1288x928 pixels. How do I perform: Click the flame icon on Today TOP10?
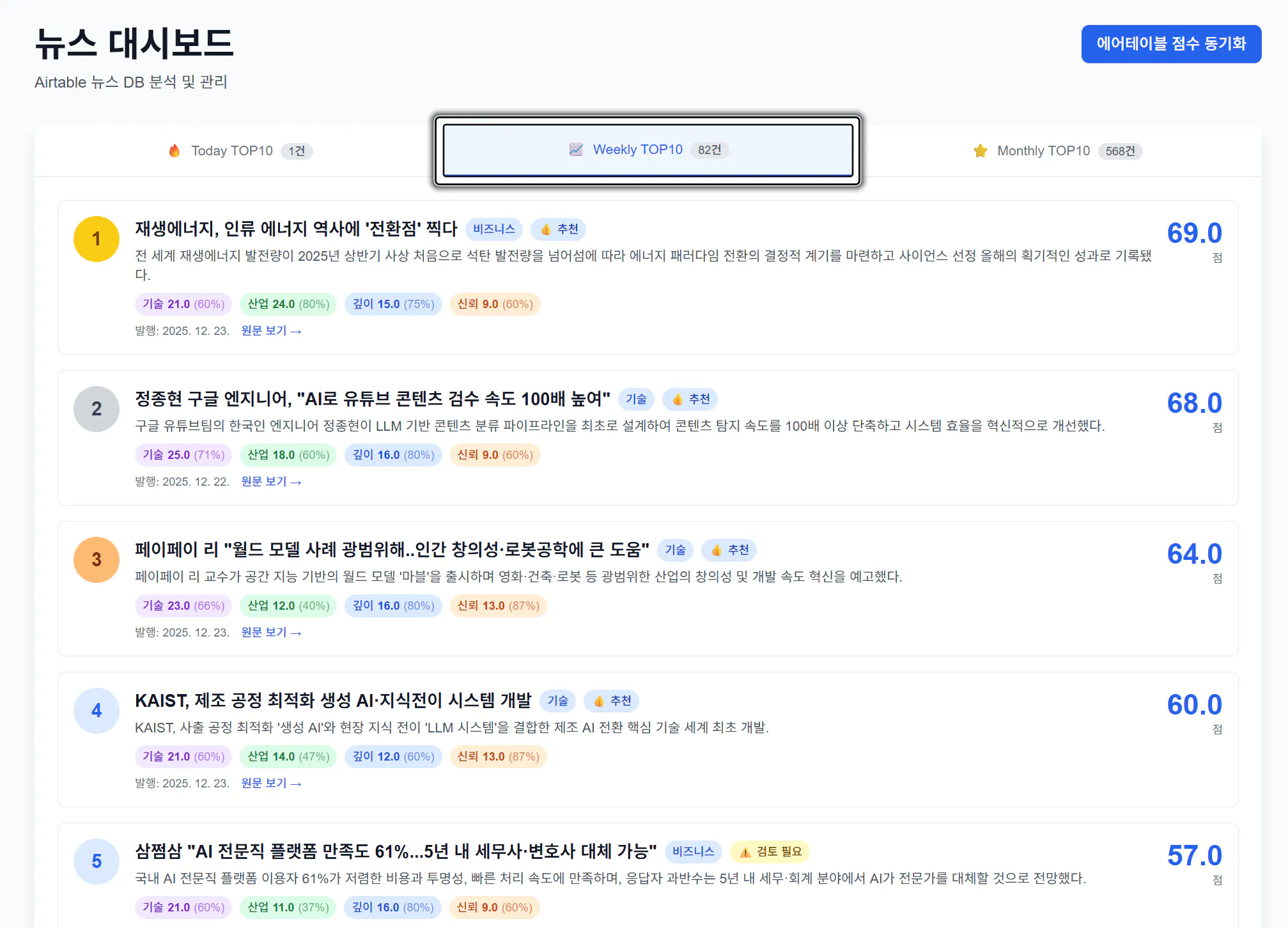point(175,151)
